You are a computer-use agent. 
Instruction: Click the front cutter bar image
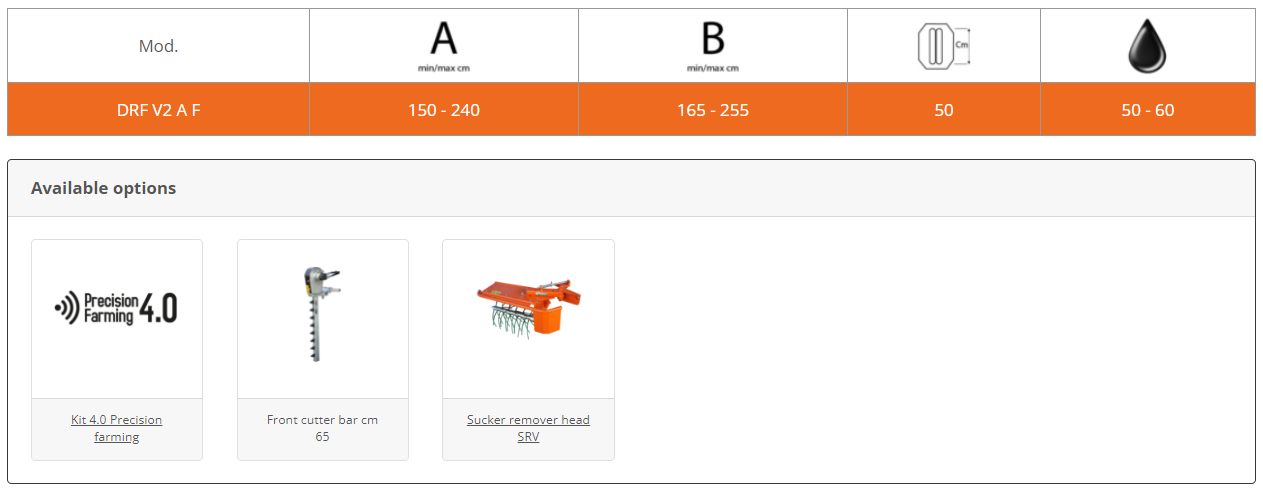[x=322, y=313]
